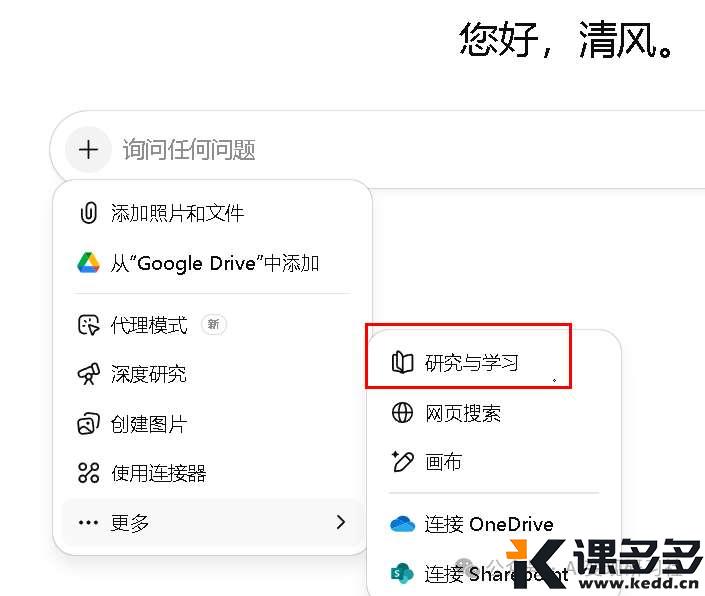Viewport: 705px width, 596px height.
Task: Click the 连接 OneDrive option
Action: [488, 524]
